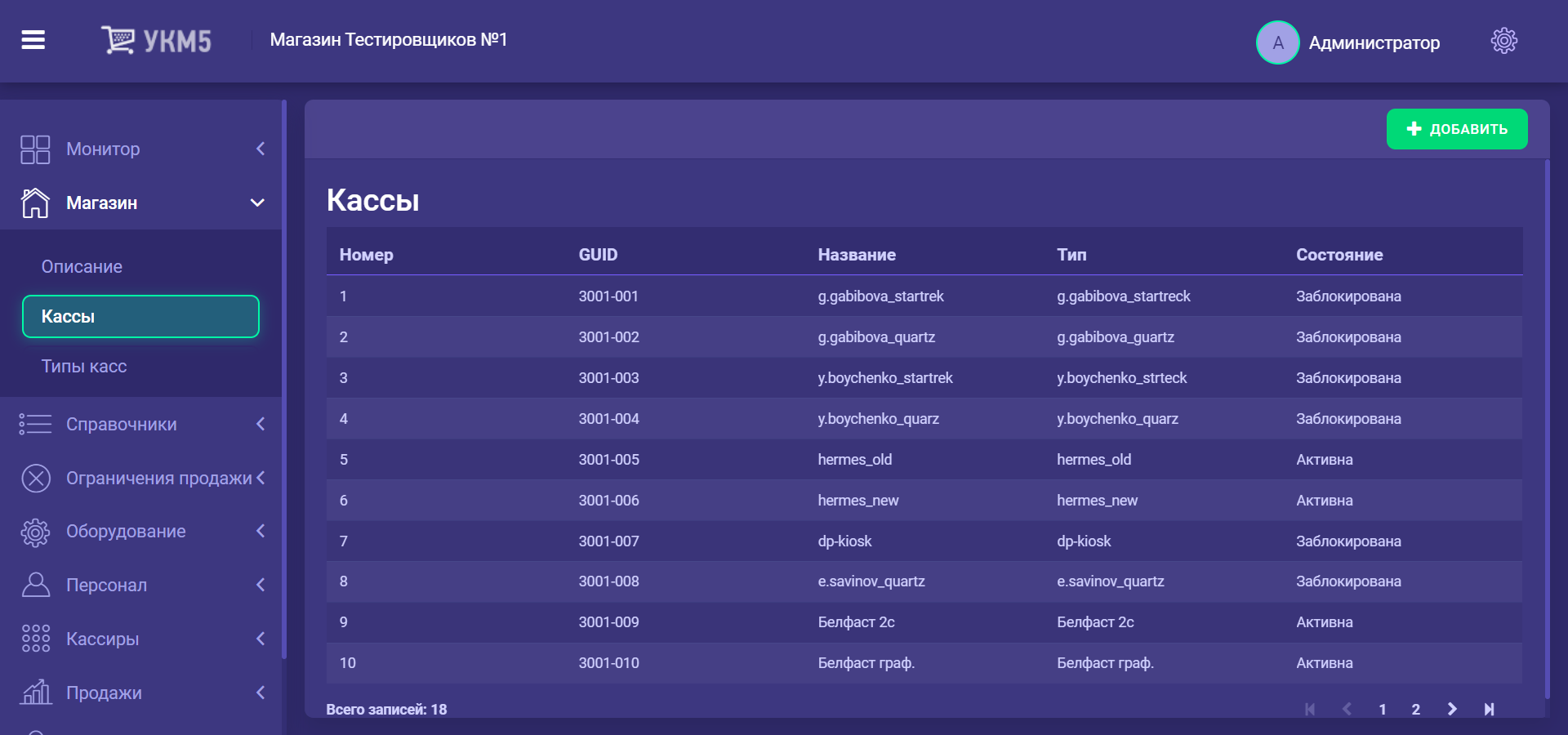This screenshot has height=735, width=1568.
Task: Go to next page arrow
Action: [1452, 709]
